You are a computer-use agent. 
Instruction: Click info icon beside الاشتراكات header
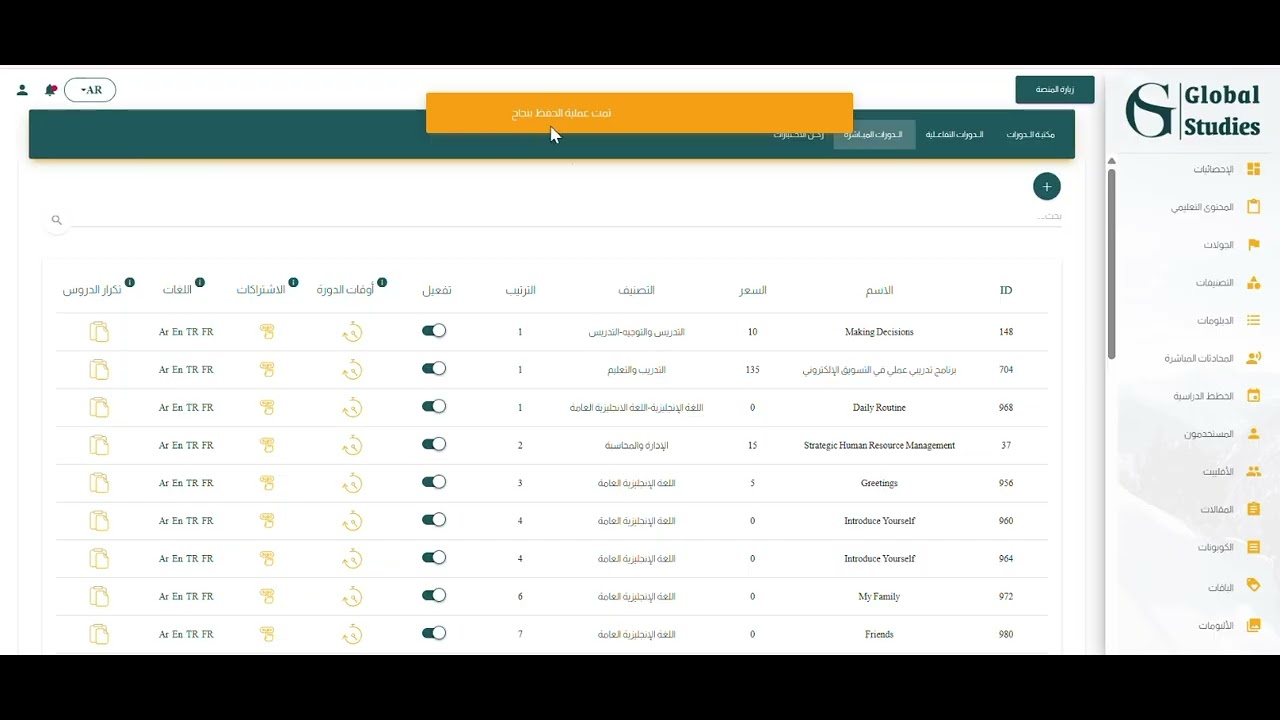tap(293, 283)
